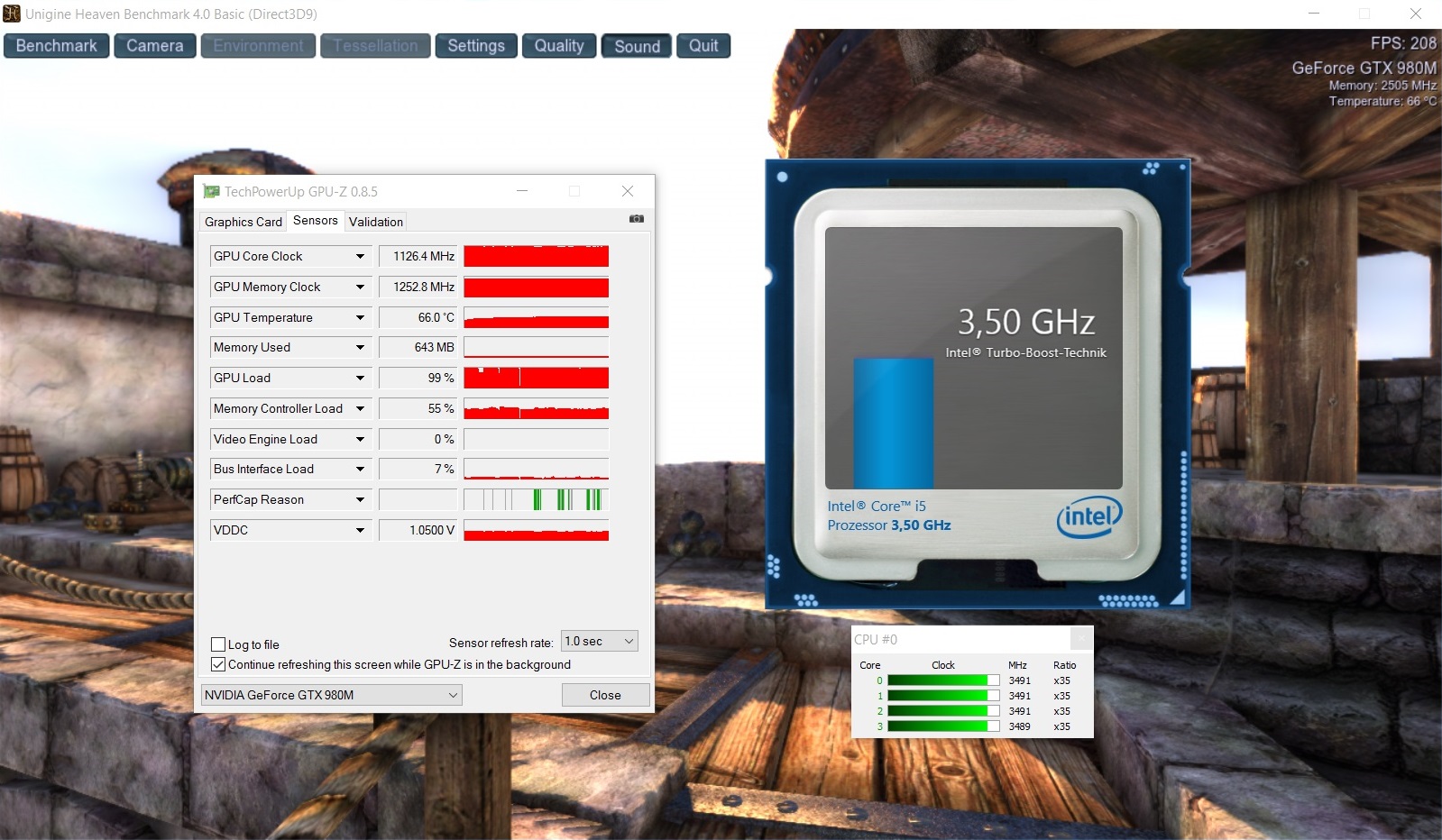The height and width of the screenshot is (840, 1442).
Task: Open the PerfCap Reason sensor dropdown
Action: tap(360, 500)
